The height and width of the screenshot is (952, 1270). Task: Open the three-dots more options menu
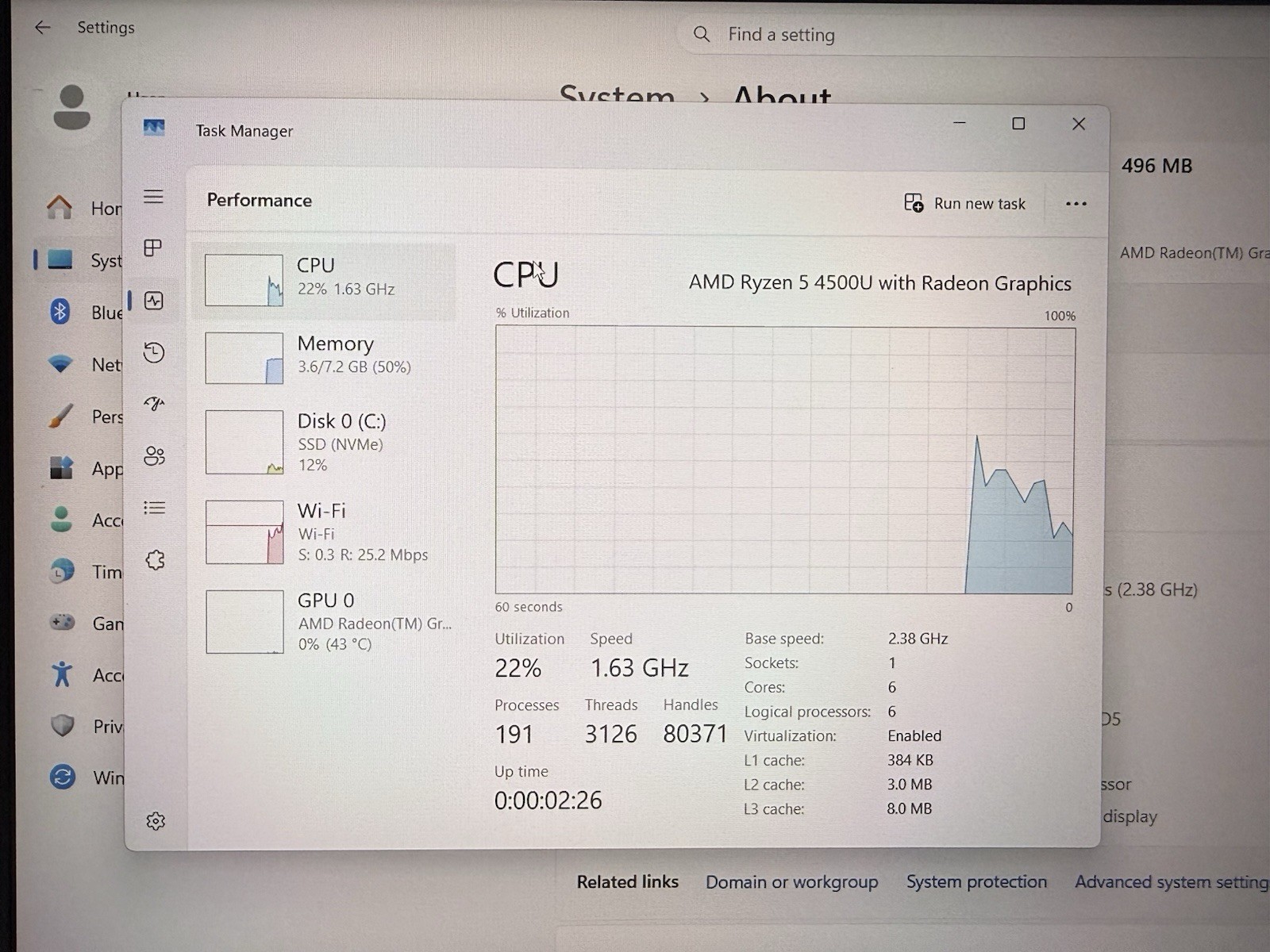pyautogui.click(x=1076, y=204)
